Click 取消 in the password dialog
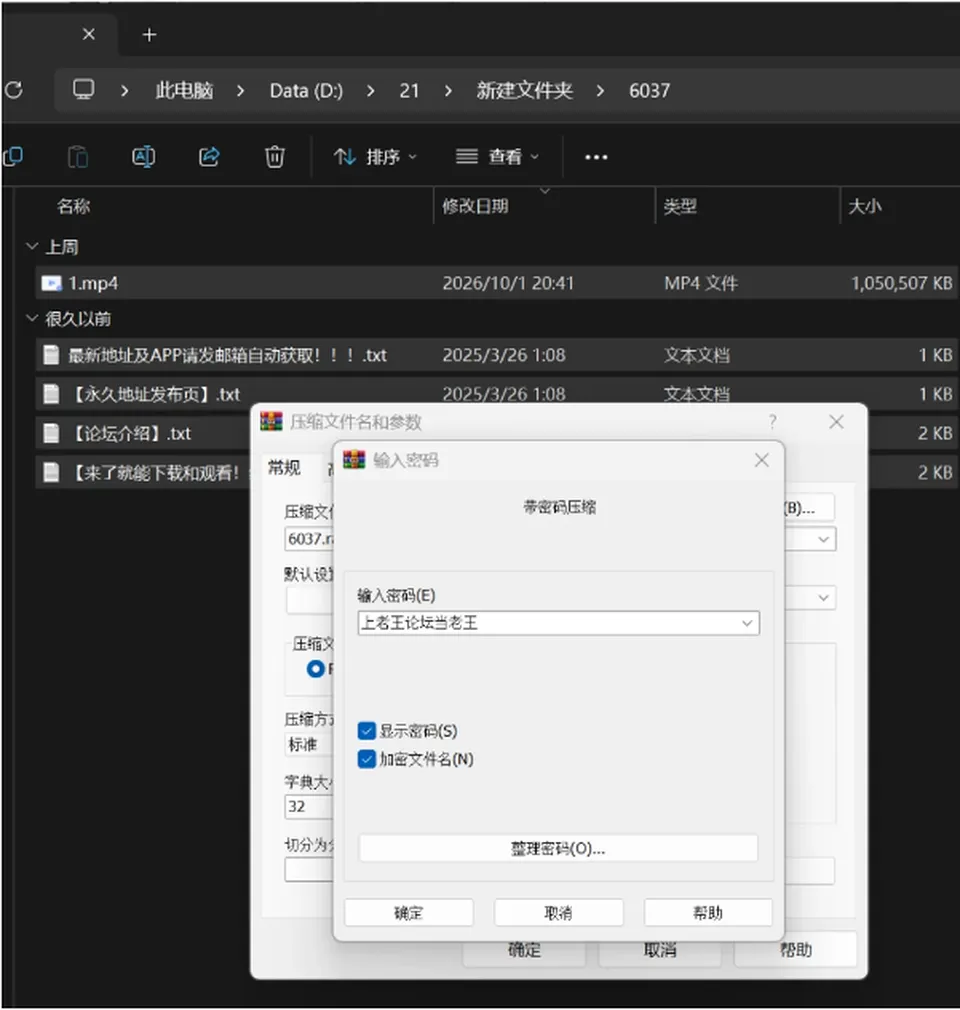Image resolution: width=960 pixels, height=1010 pixels. [x=558, y=912]
